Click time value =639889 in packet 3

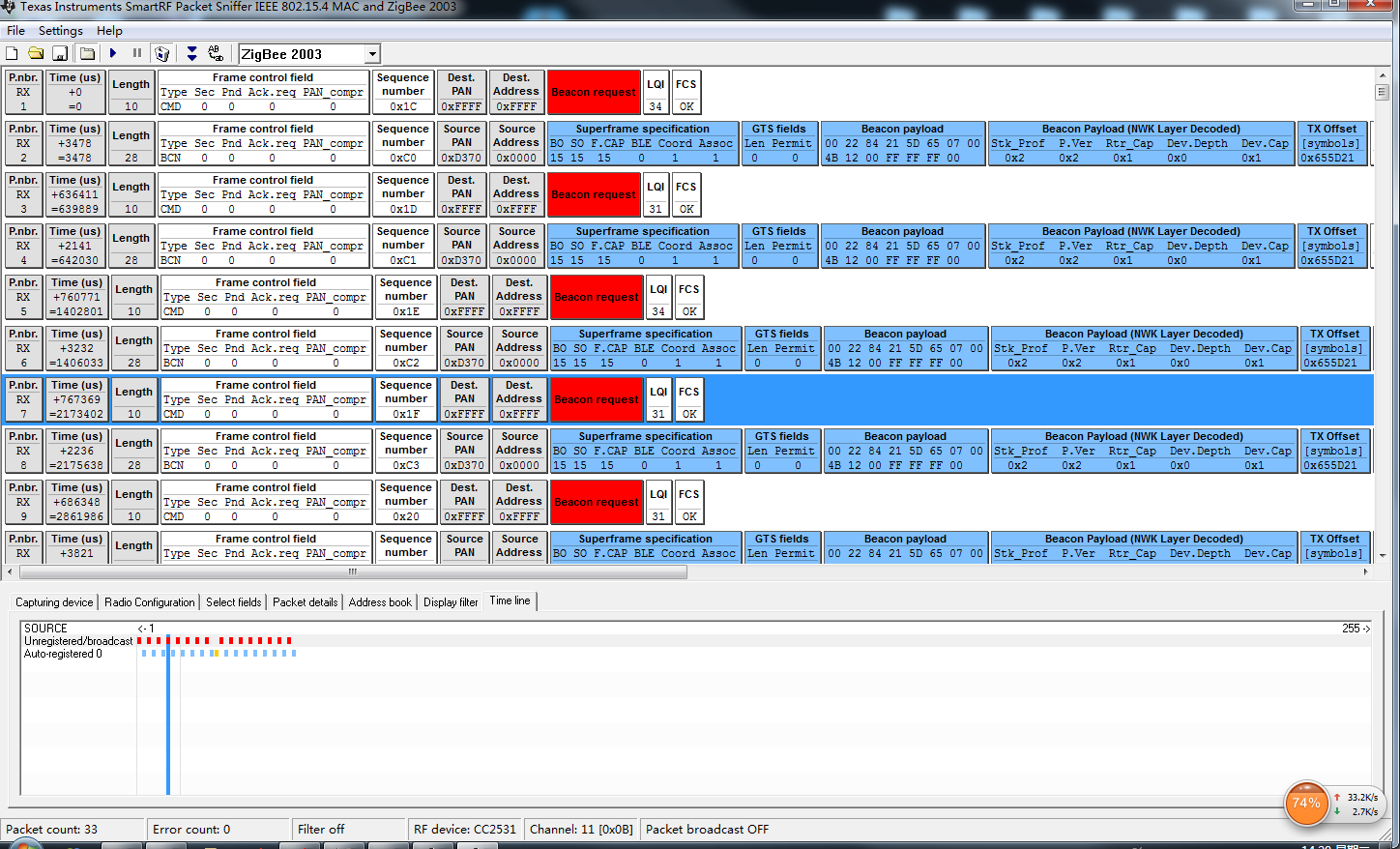[75, 209]
